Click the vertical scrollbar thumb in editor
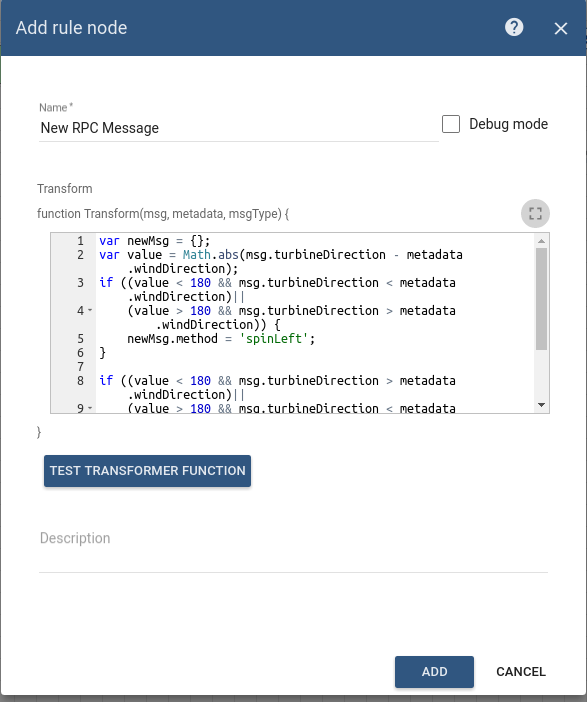 (x=541, y=299)
